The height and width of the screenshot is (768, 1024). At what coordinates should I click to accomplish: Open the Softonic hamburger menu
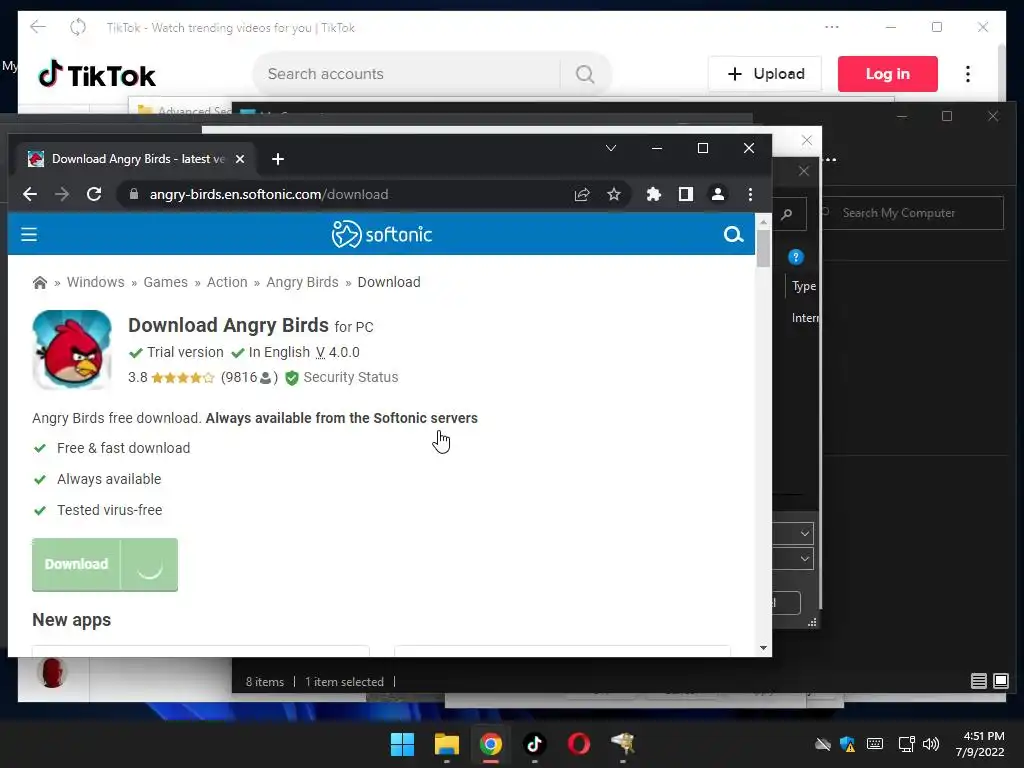pos(29,234)
